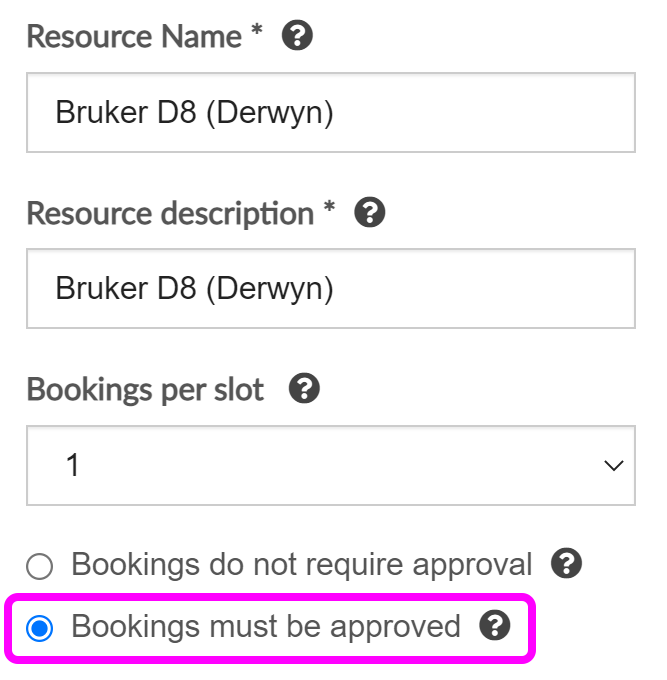
Task: Select 'Bookings do not require approval' radio button
Action: pos(40,567)
